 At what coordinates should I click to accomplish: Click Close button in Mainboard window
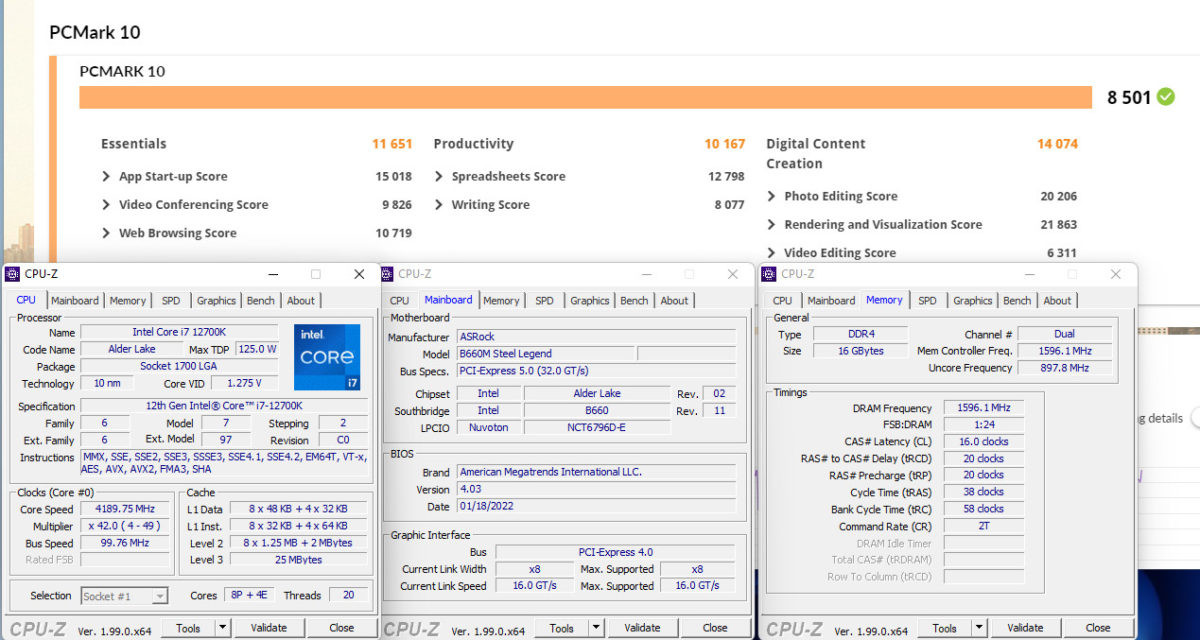715,628
